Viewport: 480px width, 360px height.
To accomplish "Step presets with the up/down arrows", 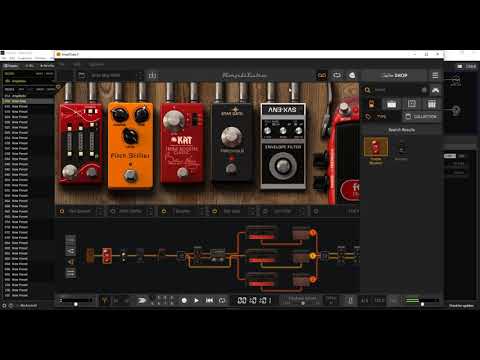I will coord(140,76).
